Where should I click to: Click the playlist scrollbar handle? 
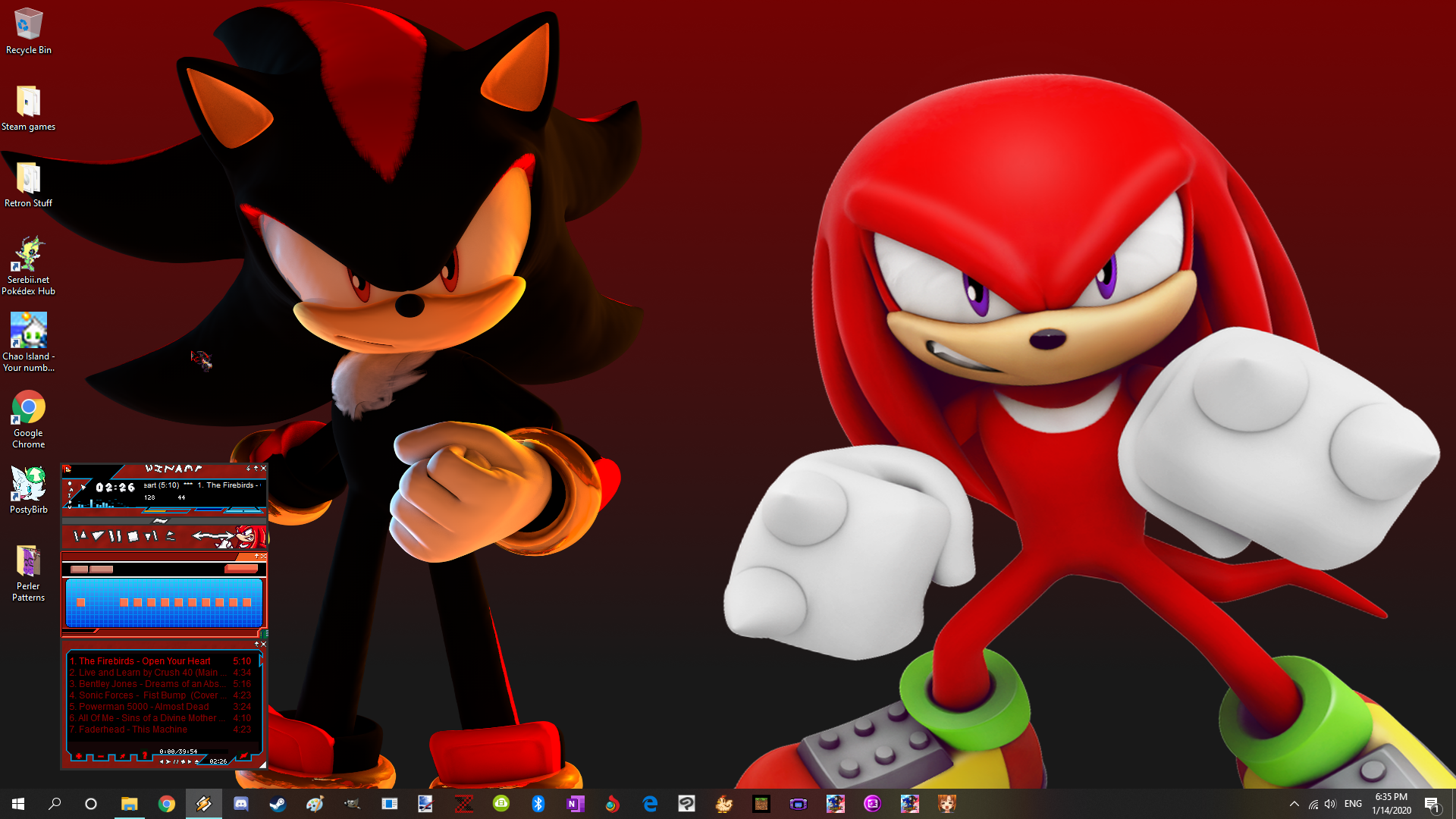tap(261, 661)
